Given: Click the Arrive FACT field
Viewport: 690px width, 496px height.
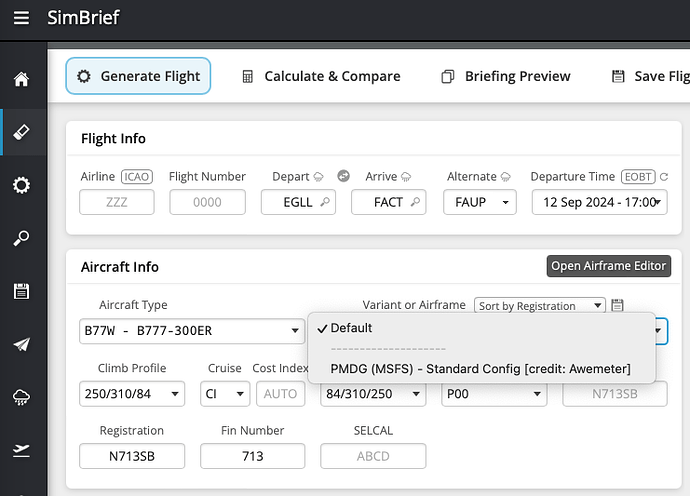Looking at the screenshot, I should tap(389, 202).
